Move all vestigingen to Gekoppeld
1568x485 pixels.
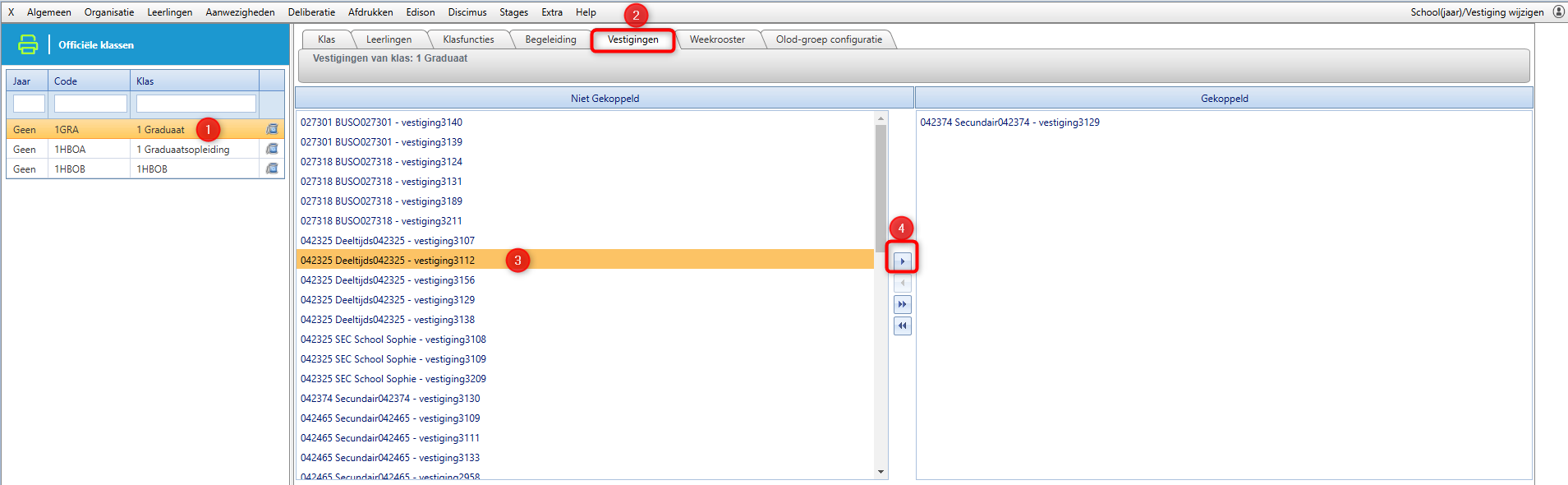[902, 304]
